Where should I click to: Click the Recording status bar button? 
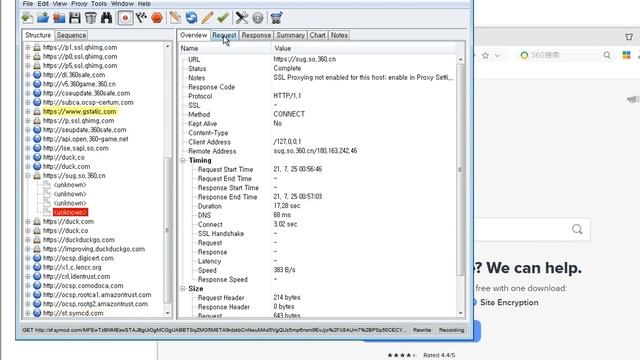[451, 330]
